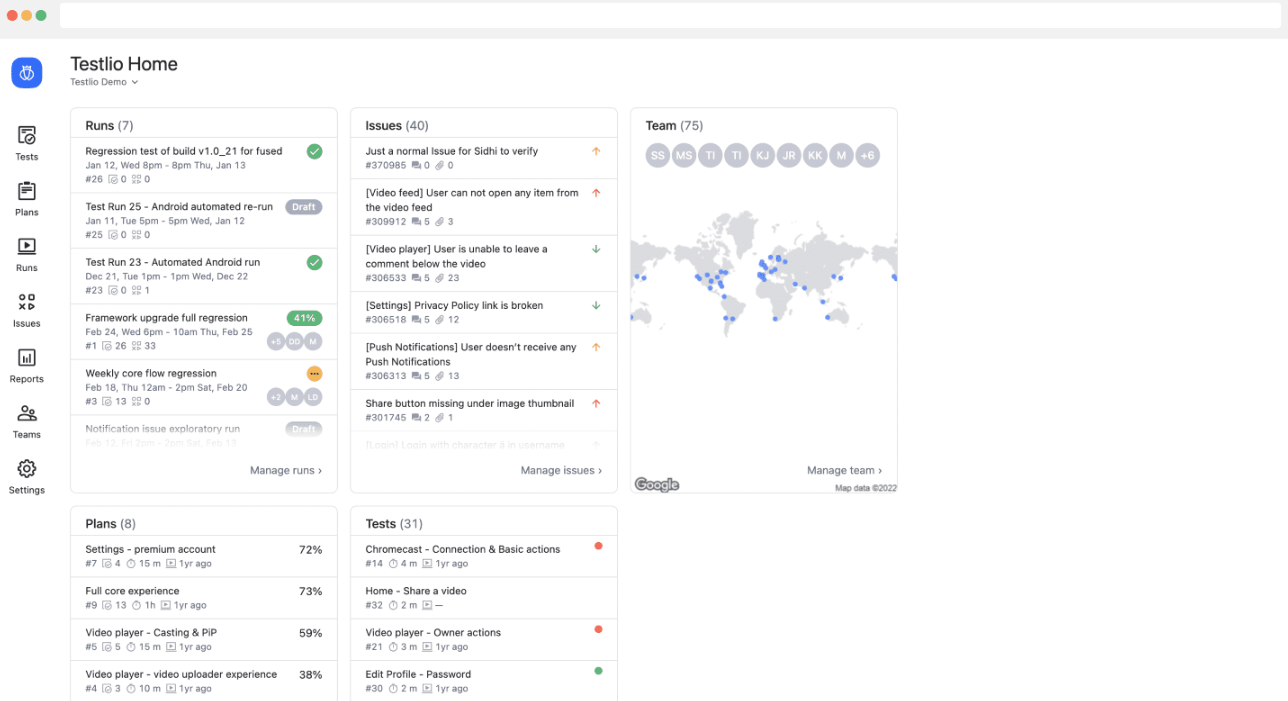Click priority arrow on issue #370985

point(596,151)
